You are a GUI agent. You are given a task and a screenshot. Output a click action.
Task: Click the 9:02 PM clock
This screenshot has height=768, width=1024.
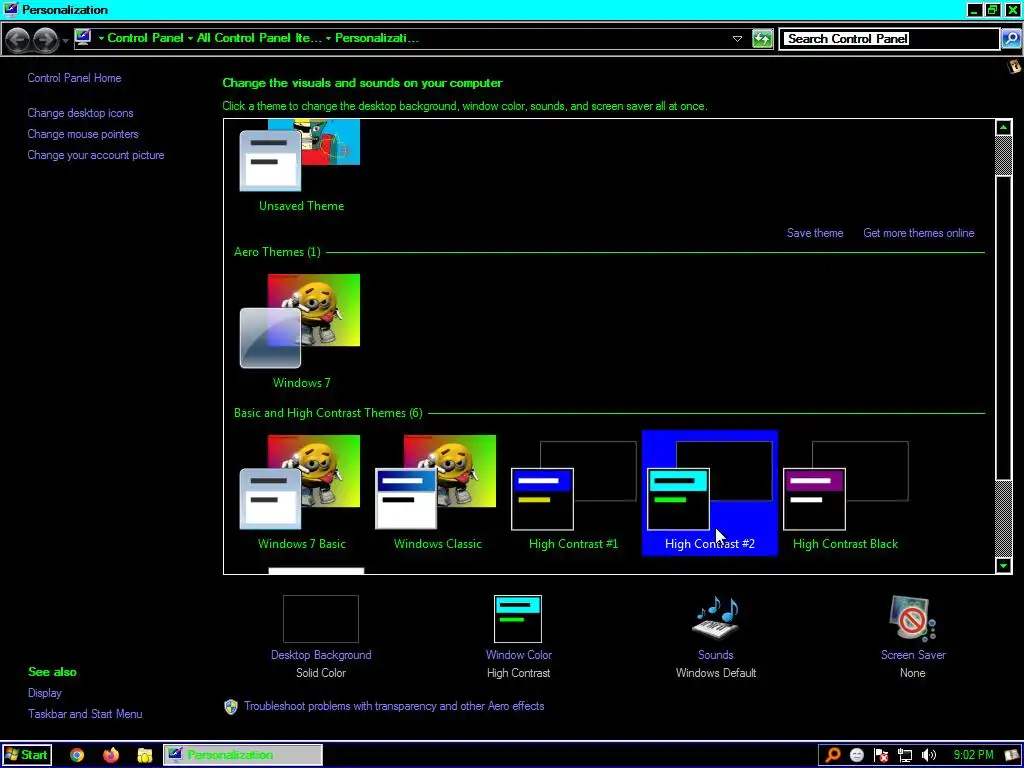click(973, 755)
